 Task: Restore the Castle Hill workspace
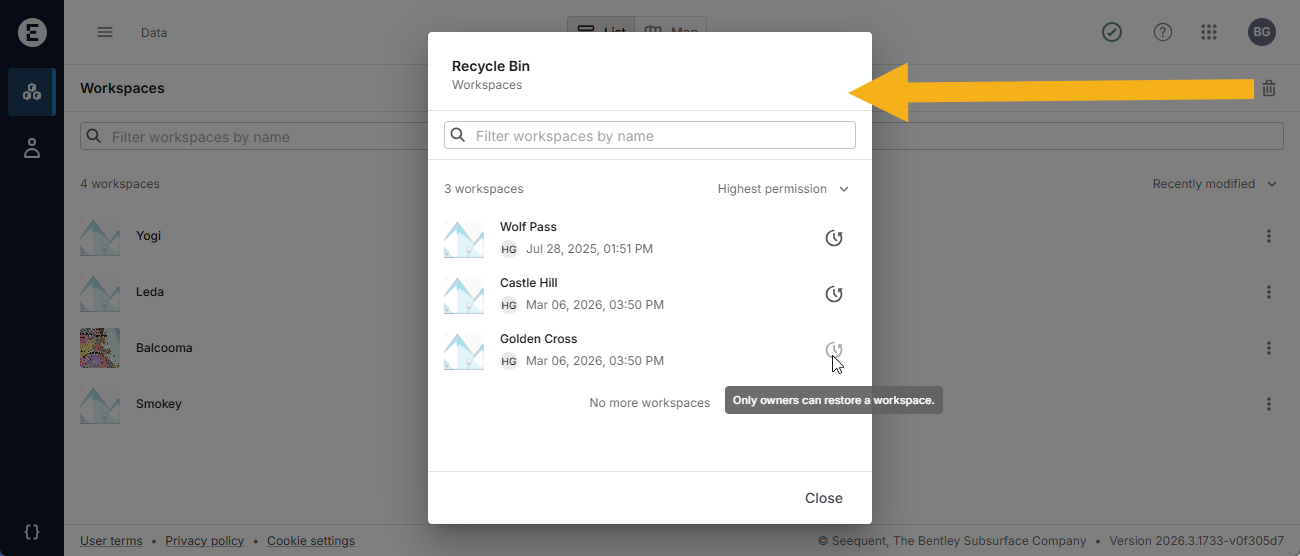click(x=833, y=294)
